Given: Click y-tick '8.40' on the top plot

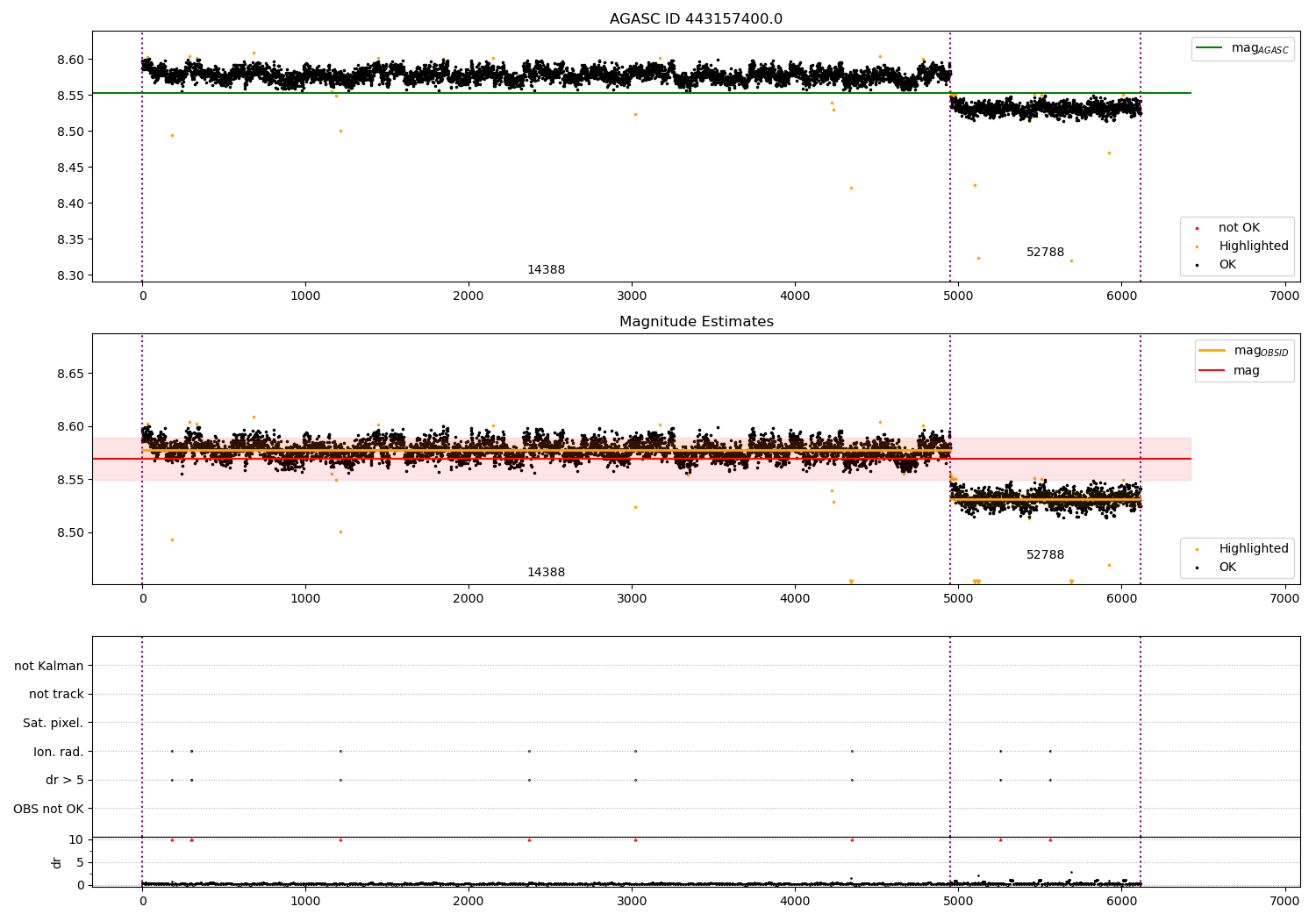Looking at the screenshot, I should (70, 203).
